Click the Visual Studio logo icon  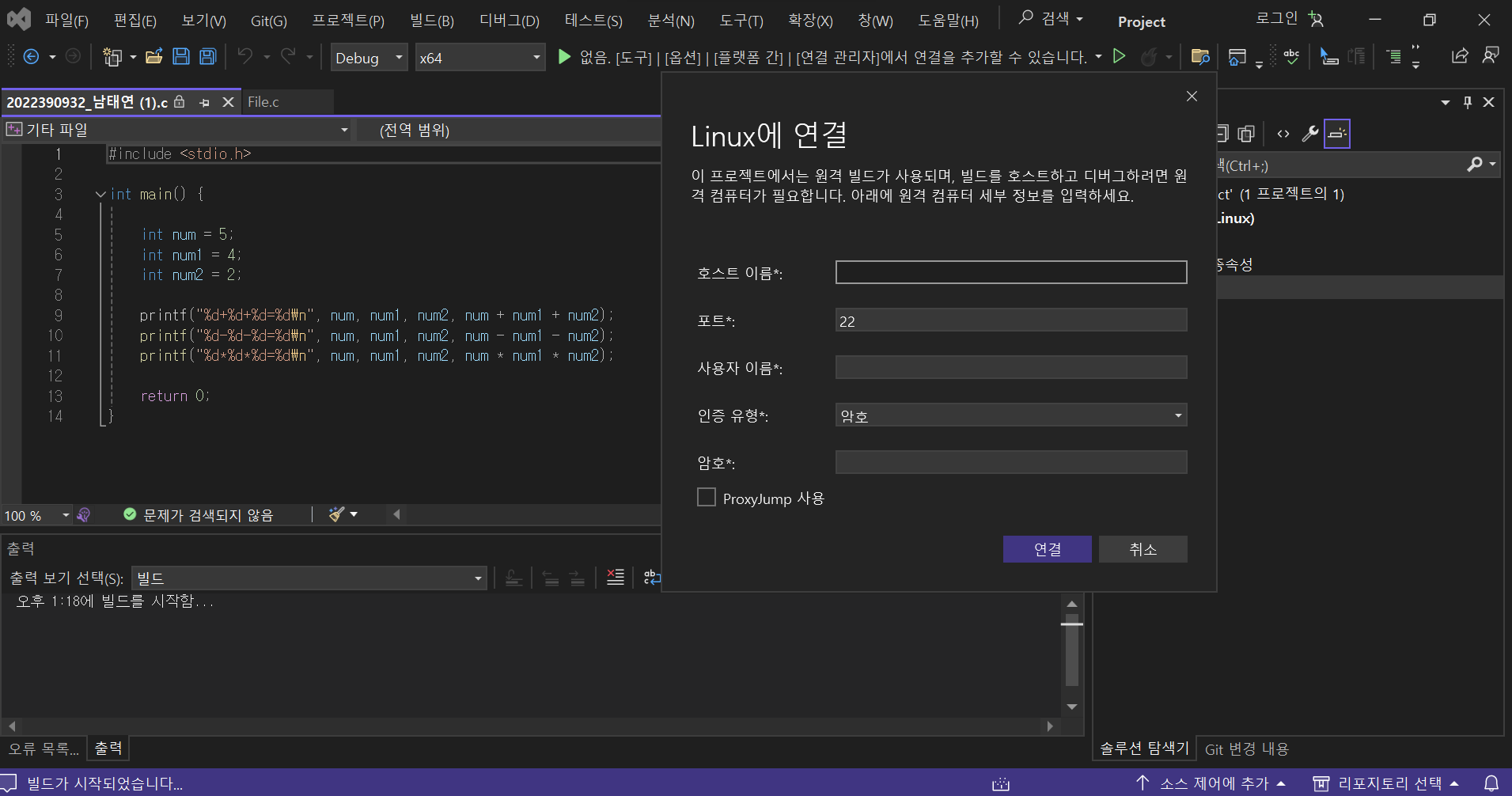coord(19,19)
